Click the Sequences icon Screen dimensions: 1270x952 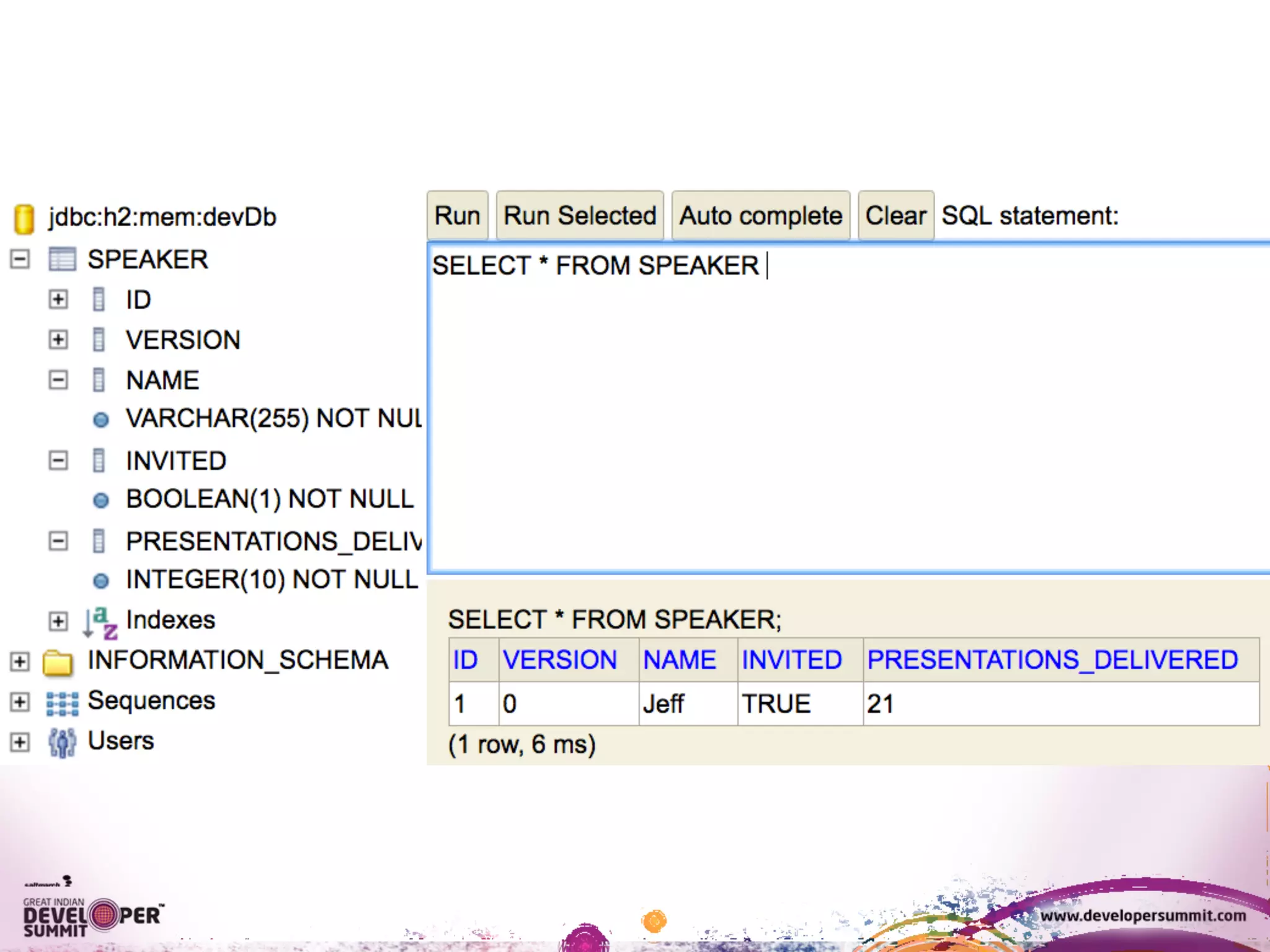(62, 703)
